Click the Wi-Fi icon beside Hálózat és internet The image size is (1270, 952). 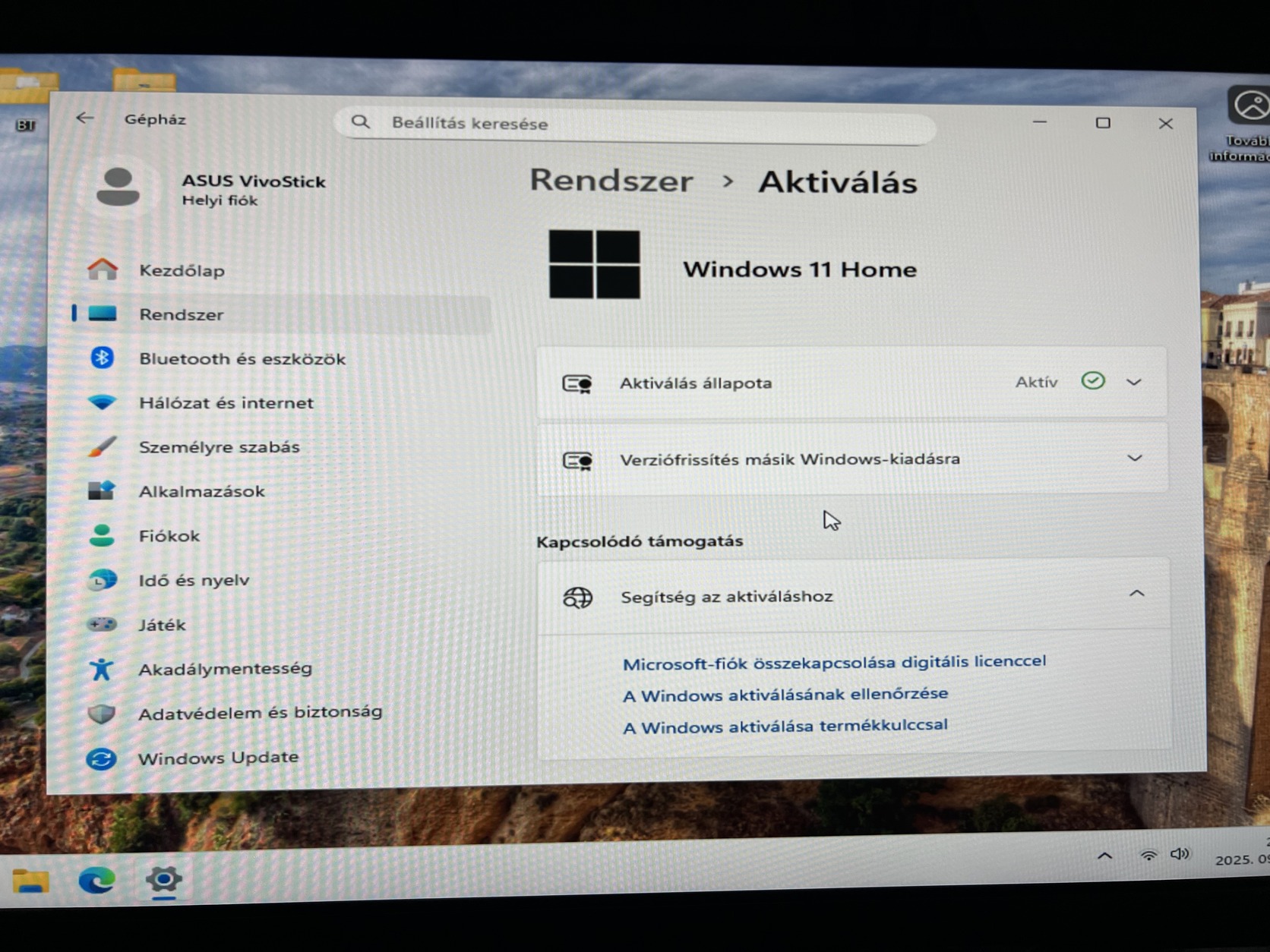click(x=102, y=402)
